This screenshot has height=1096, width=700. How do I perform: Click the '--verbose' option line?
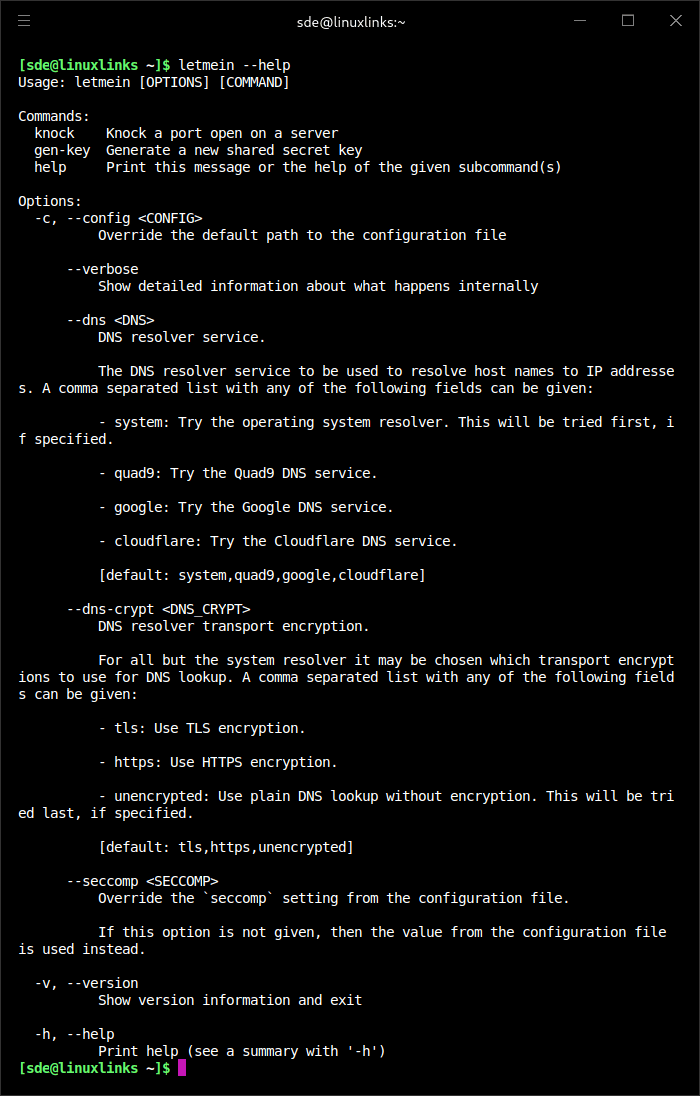(102, 269)
